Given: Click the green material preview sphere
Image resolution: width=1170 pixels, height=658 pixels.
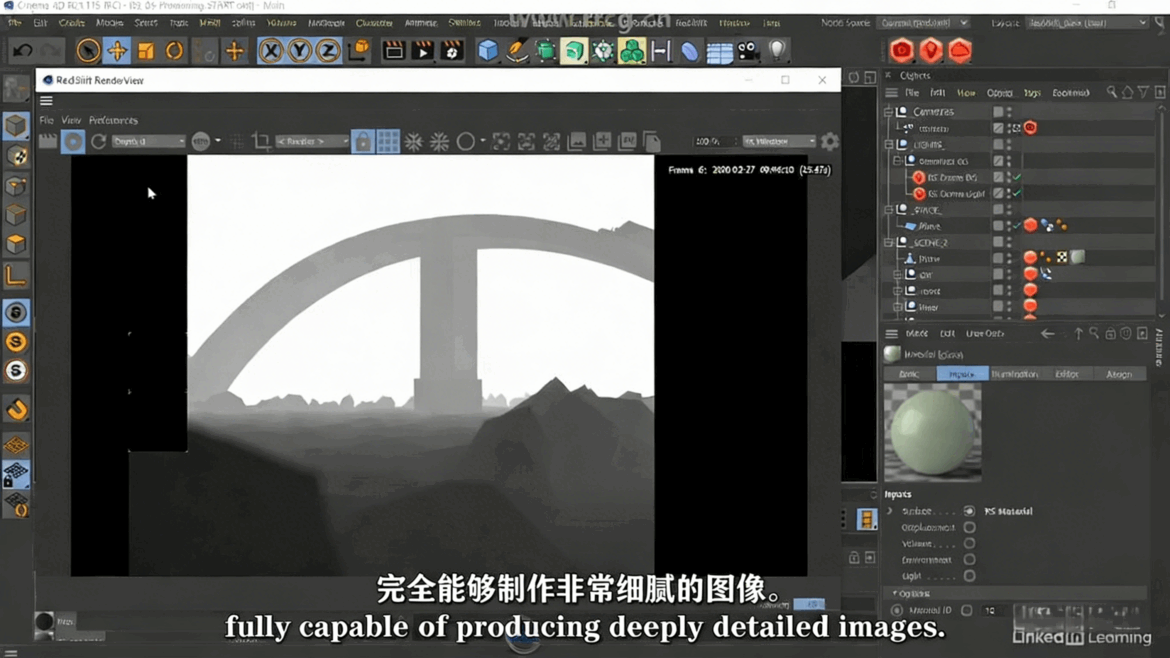Looking at the screenshot, I should (932, 433).
